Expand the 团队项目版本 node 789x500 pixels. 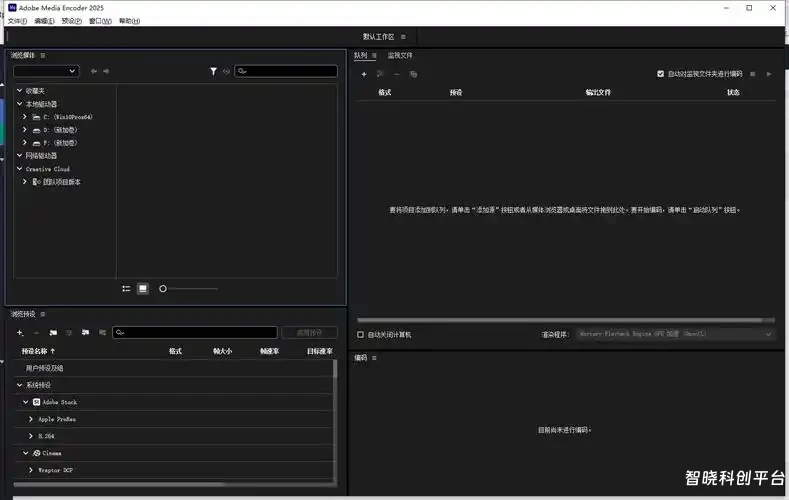click(x=25, y=182)
